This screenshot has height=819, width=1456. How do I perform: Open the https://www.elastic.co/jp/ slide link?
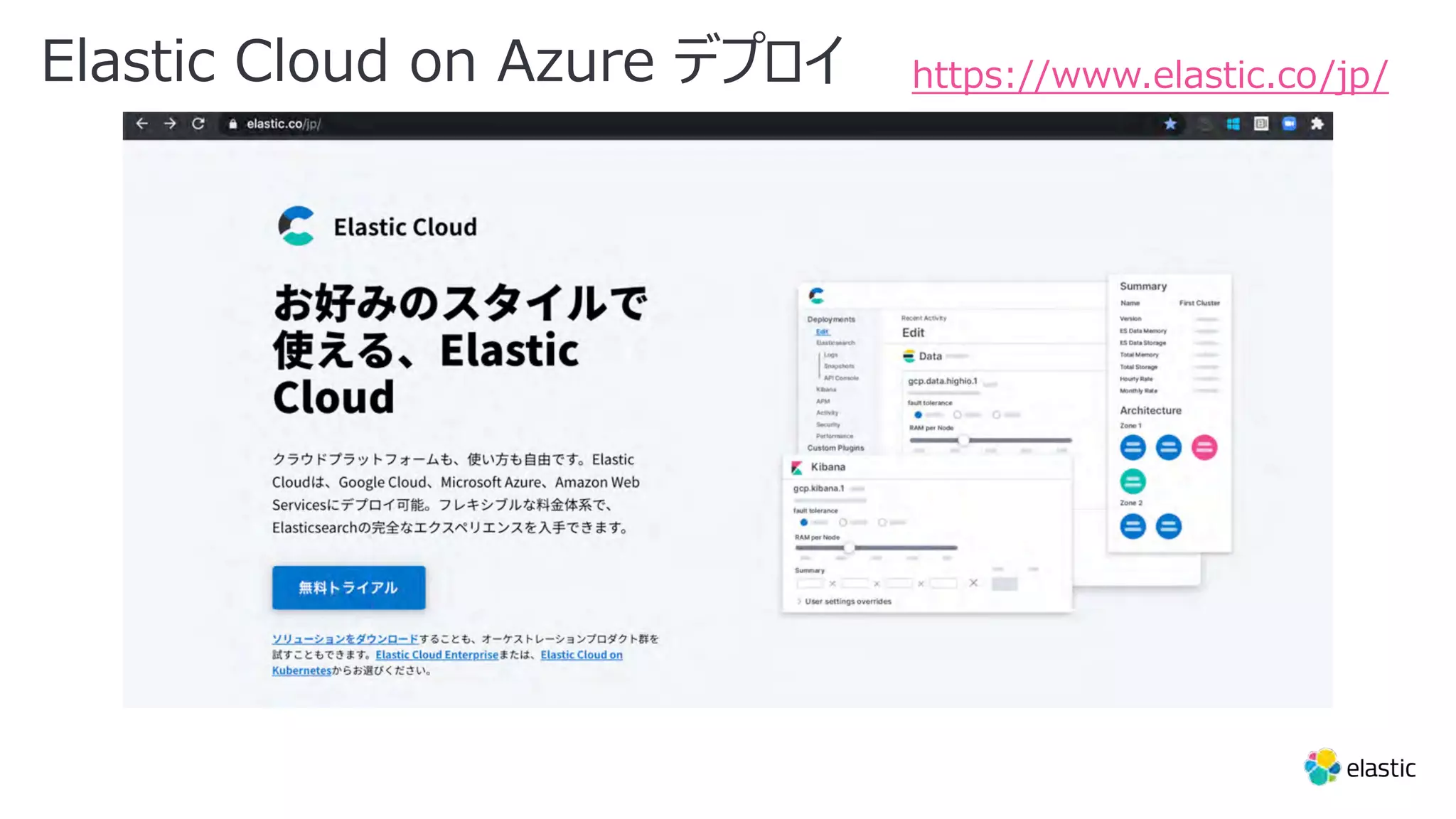tap(1150, 75)
